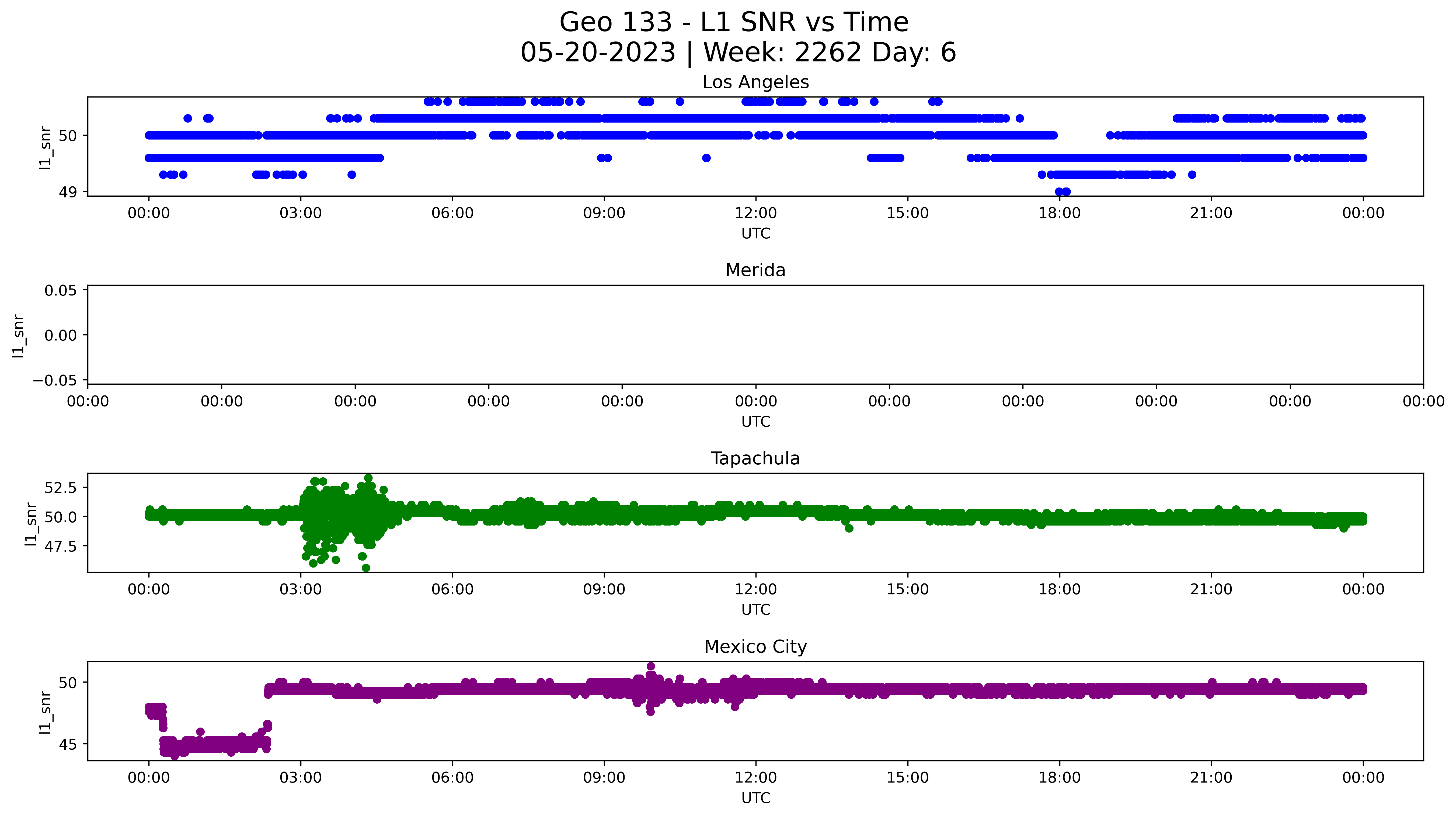Click the '52.5' y-axis tick in Tapachula plot
This screenshot has width=1456, height=817.
point(61,487)
